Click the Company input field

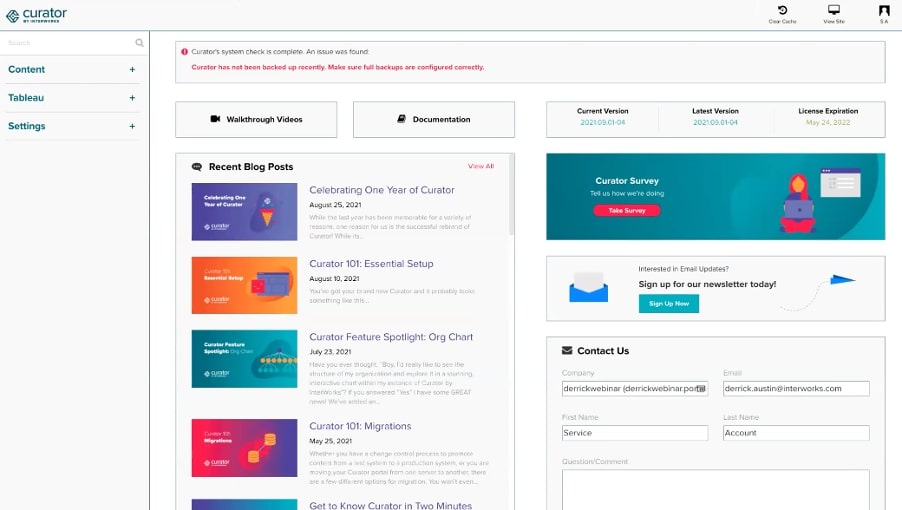[x=635, y=389]
